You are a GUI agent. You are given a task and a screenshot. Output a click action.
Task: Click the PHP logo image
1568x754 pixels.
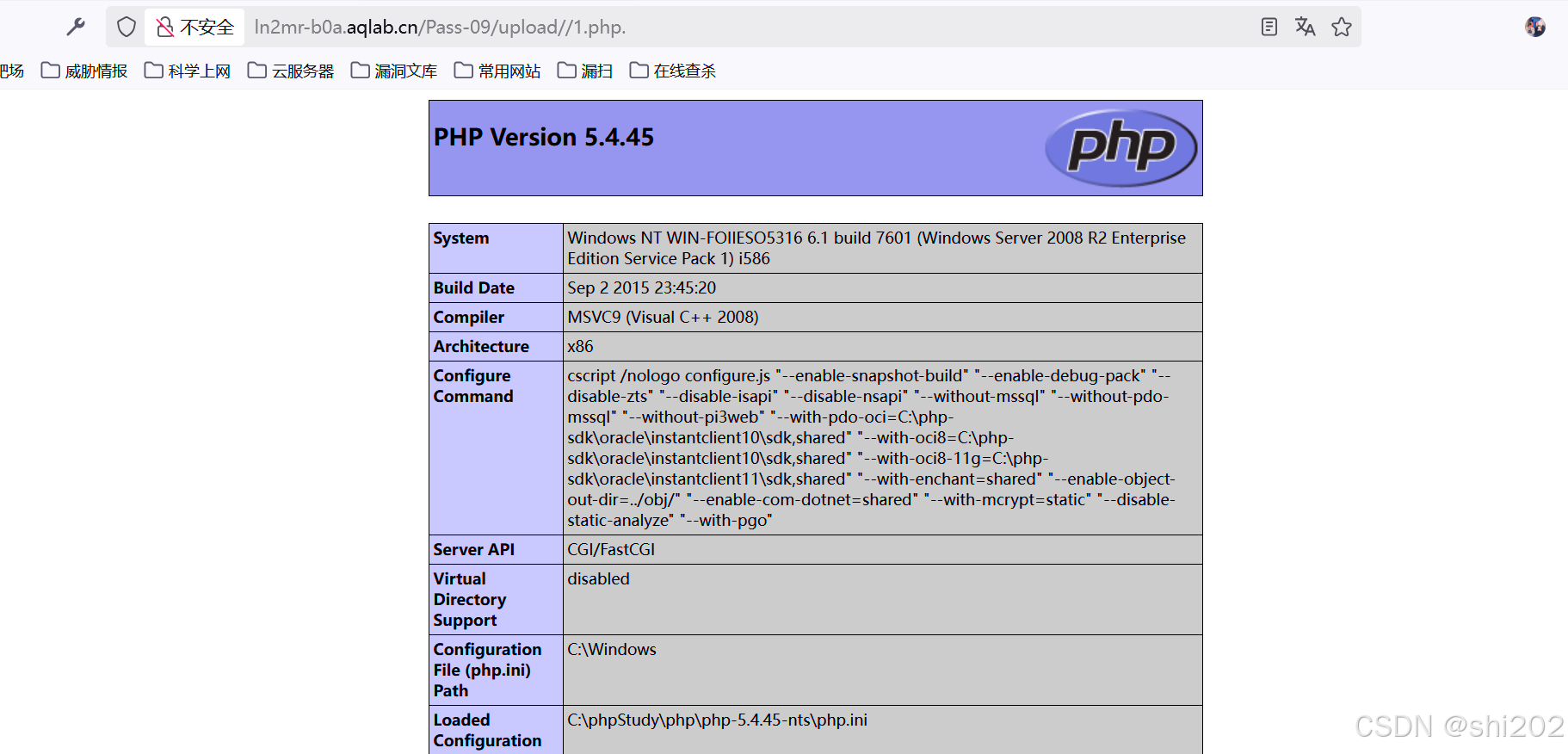click(1121, 148)
